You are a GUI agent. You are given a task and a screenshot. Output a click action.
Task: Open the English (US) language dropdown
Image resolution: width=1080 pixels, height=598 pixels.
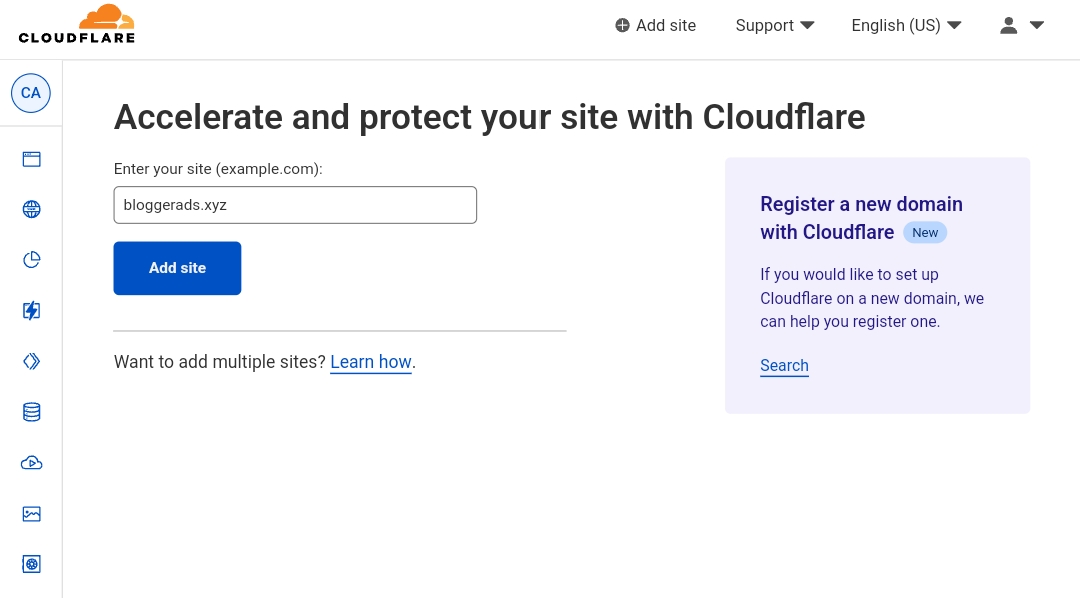[906, 26]
